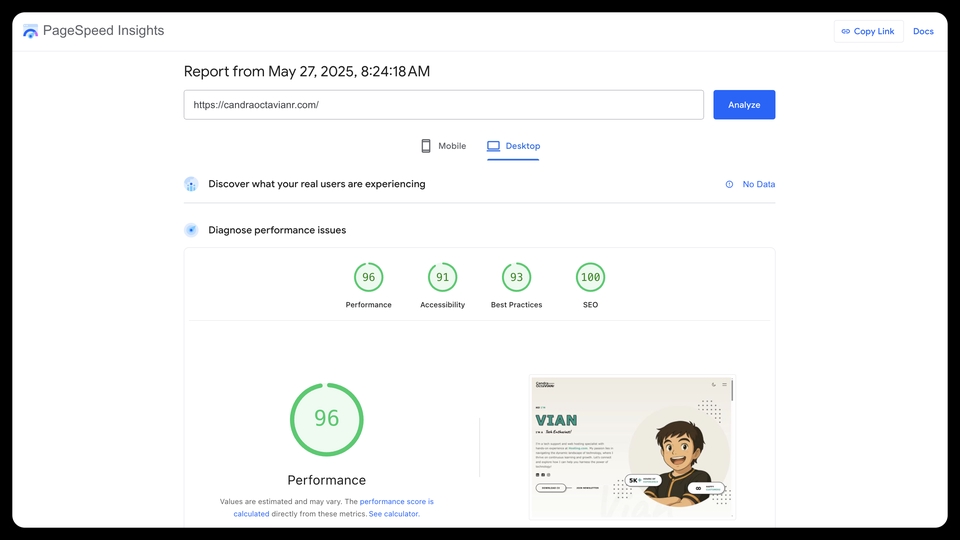Image resolution: width=960 pixels, height=540 pixels.
Task: Click the Best Practices label
Action: 516,305
